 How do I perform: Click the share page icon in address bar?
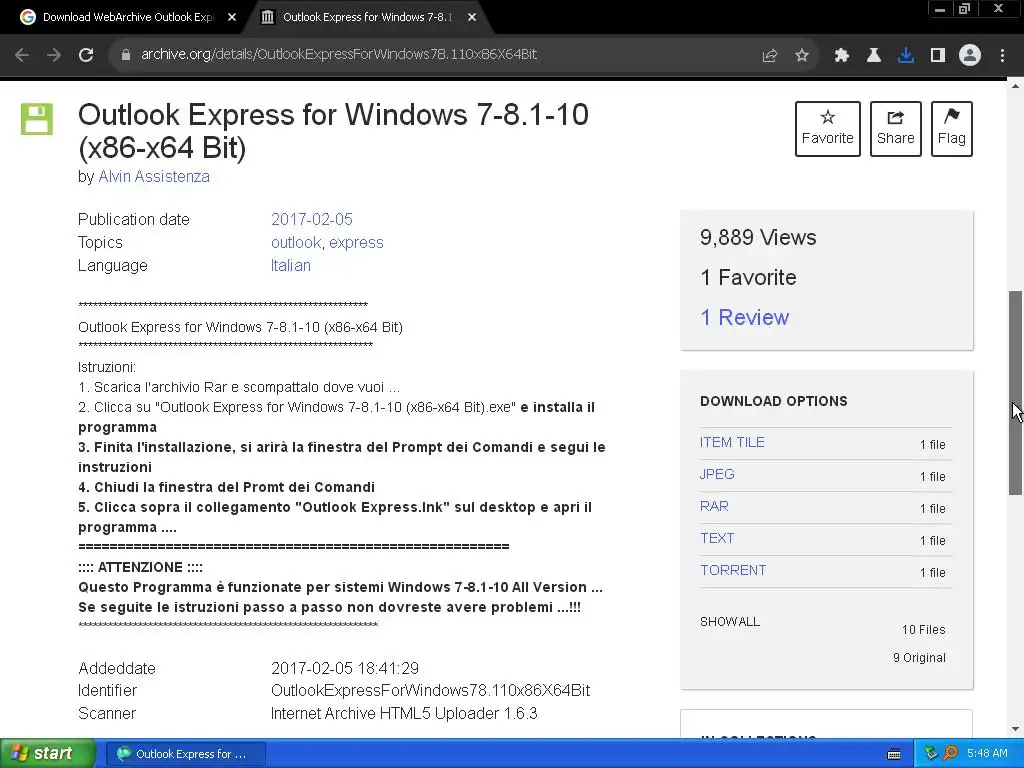770,56
